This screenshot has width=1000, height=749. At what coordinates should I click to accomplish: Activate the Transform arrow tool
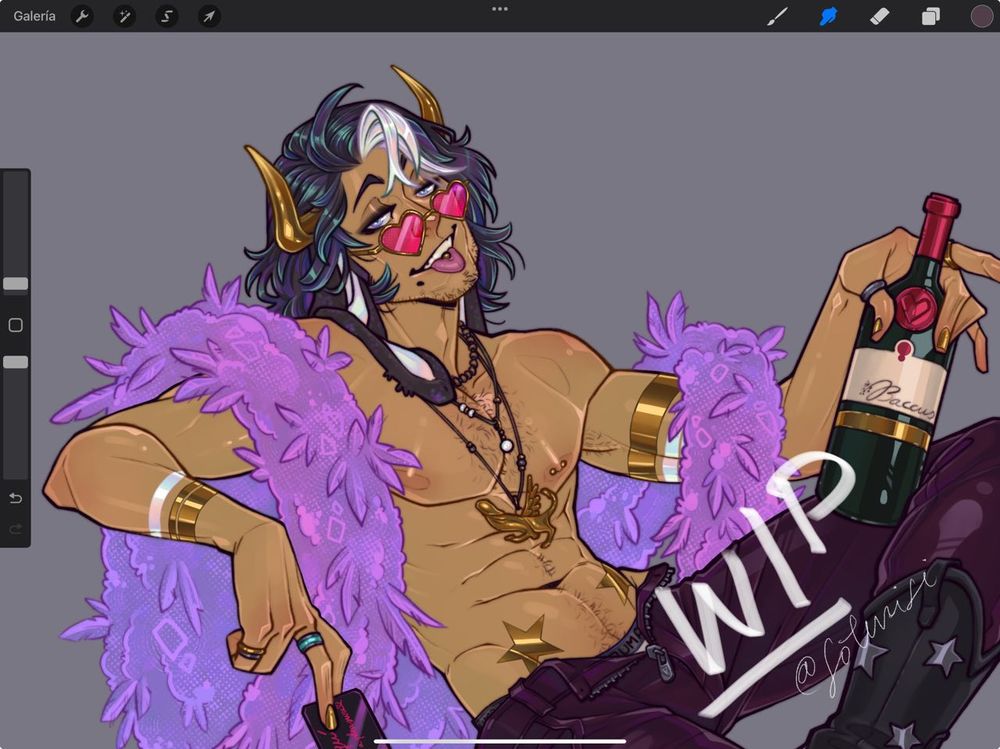(x=209, y=16)
